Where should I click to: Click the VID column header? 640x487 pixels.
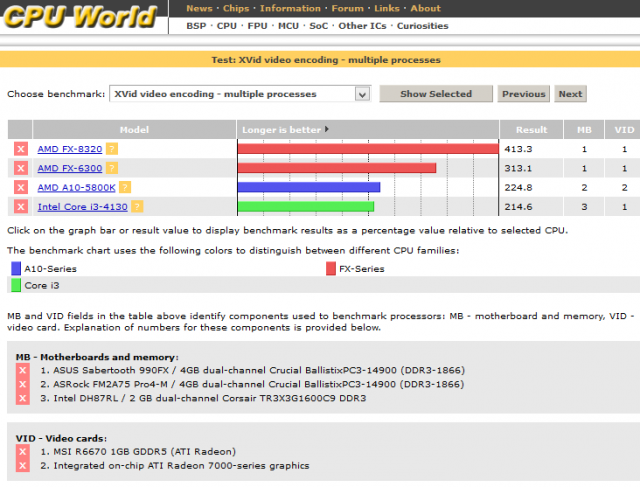coord(624,129)
